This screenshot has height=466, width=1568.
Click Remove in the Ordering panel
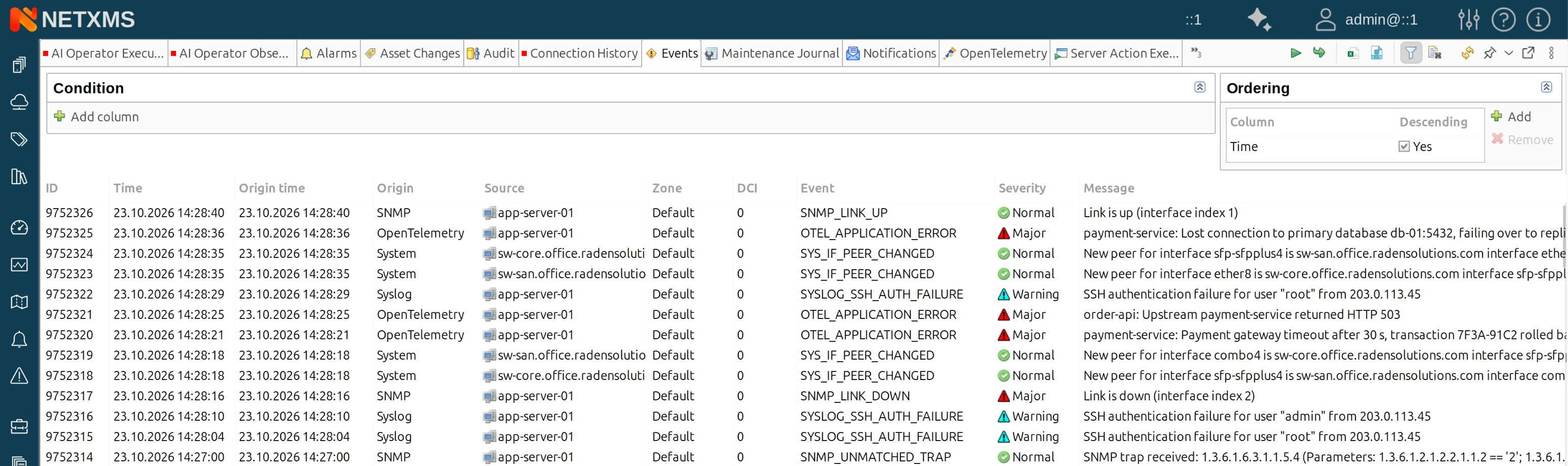point(1522,139)
